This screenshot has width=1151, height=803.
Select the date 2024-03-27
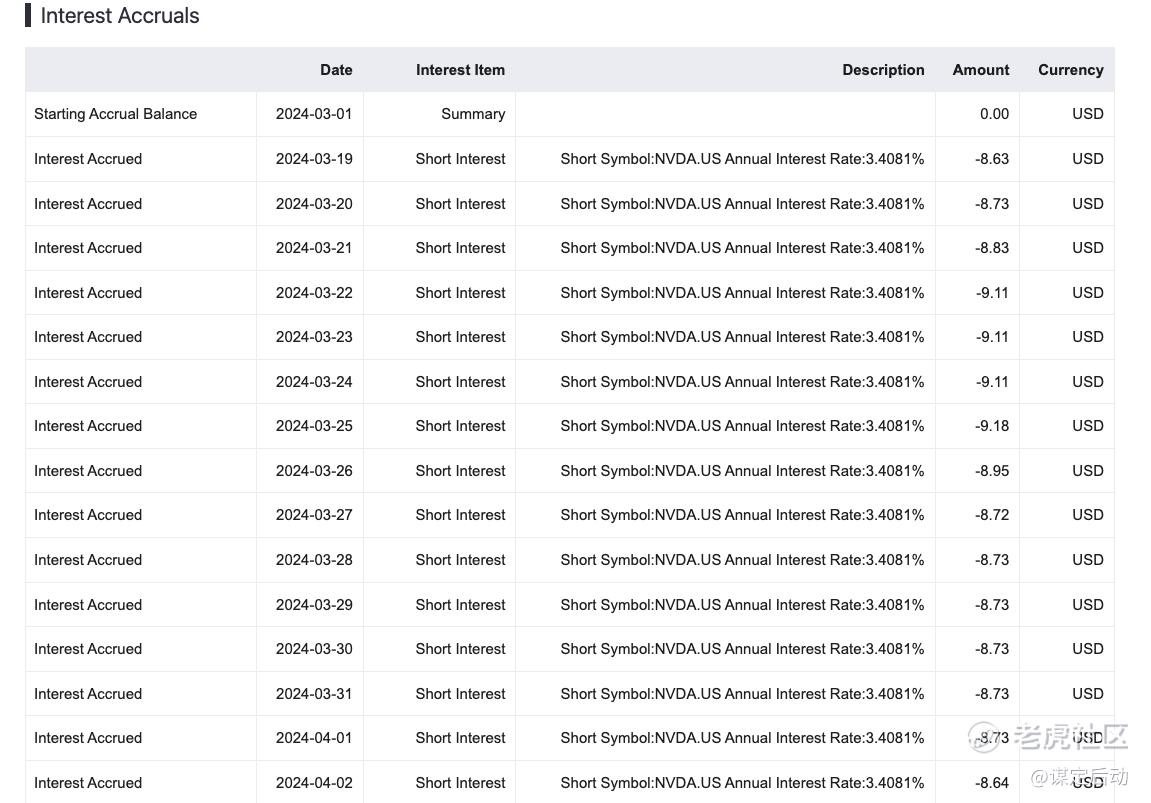[314, 515]
